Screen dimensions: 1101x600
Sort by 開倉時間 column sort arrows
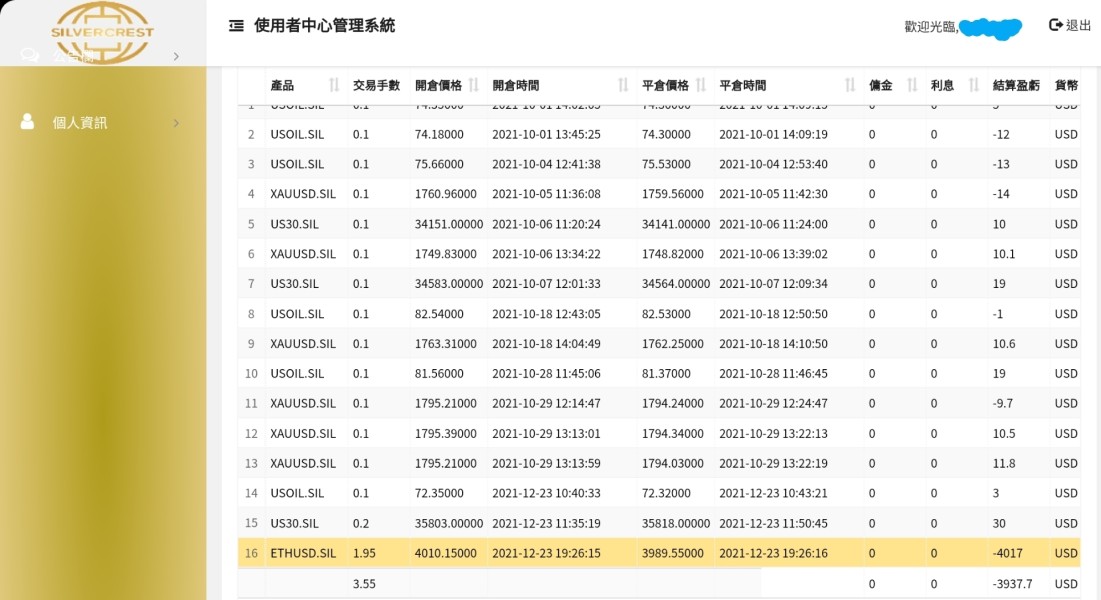point(623,85)
